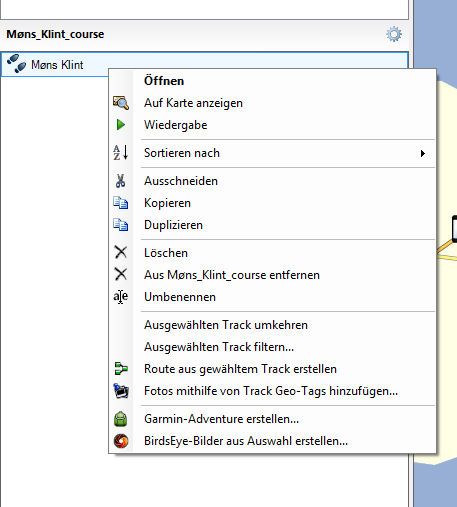Click the A-Z sort icon
This screenshot has height=507, width=457.
121,153
